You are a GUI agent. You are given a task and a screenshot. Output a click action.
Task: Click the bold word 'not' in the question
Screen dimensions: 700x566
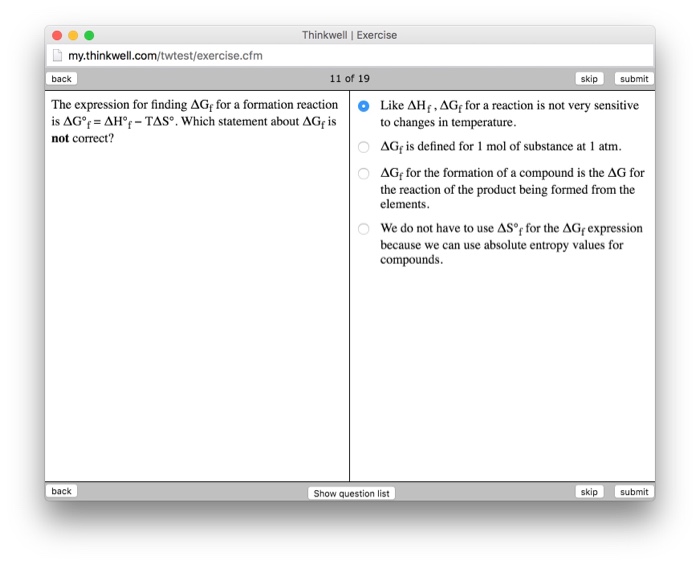pos(60,138)
